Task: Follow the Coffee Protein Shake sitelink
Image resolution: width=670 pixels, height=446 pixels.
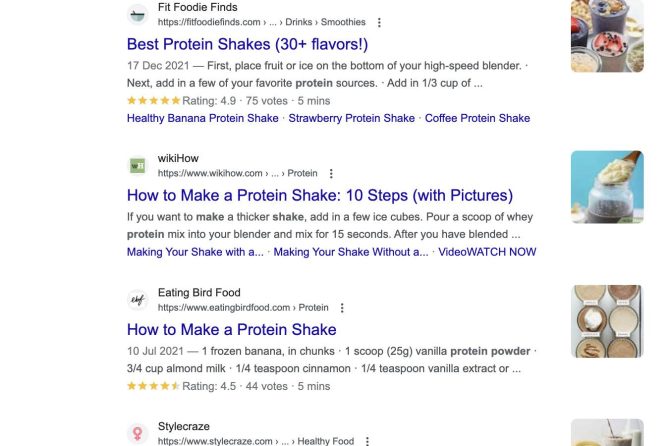Action: click(477, 118)
